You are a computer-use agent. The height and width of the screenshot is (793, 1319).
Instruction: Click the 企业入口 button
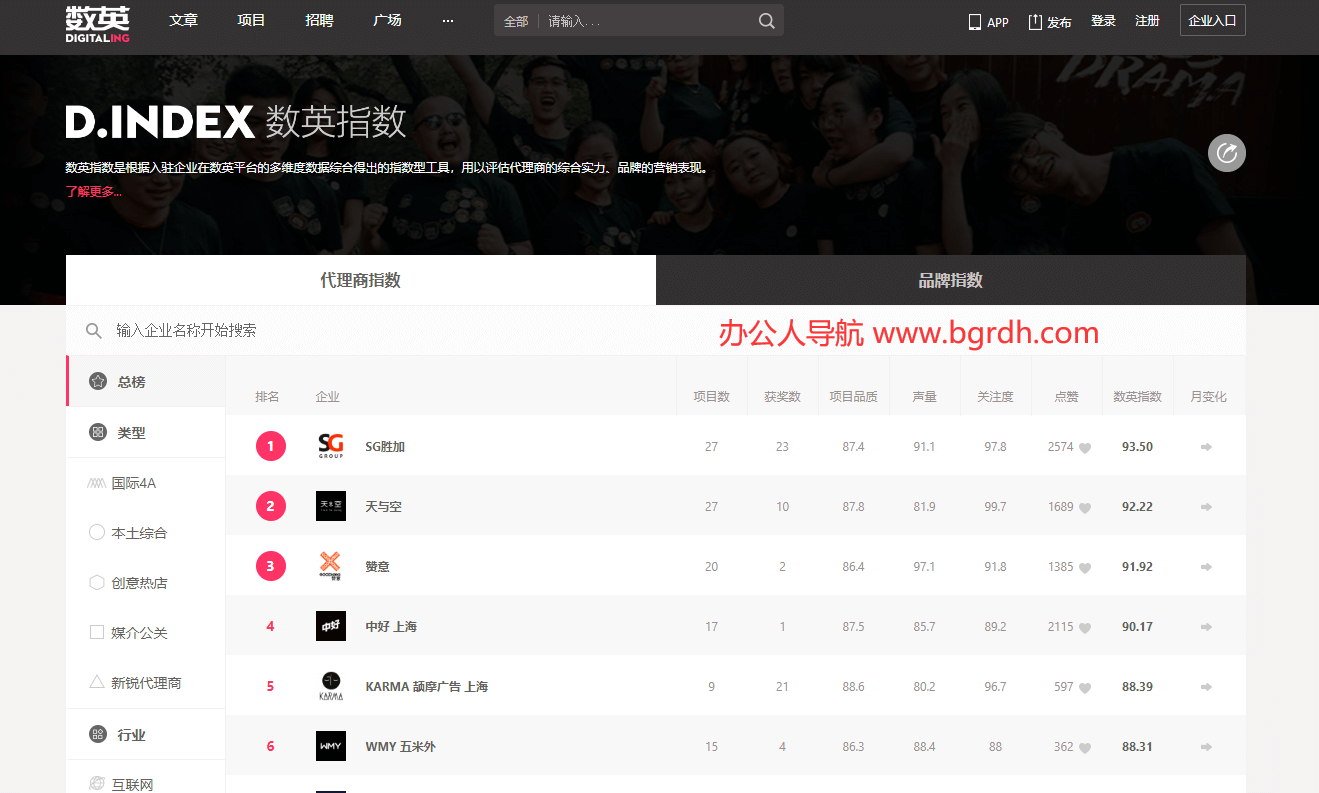(x=1212, y=20)
